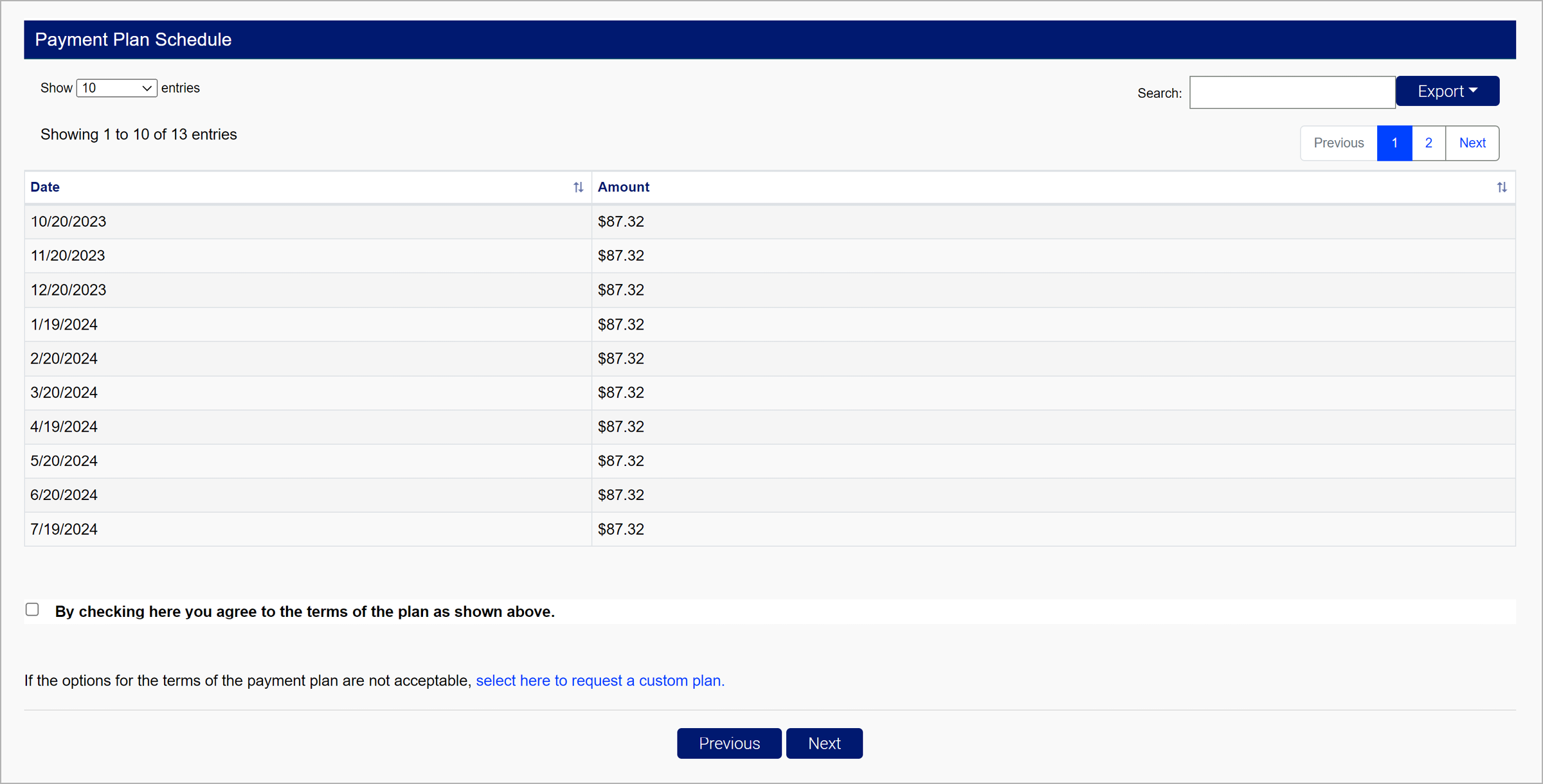The image size is (1543, 784).
Task: Select the 10/20/2023 payment row
Action: click(68, 222)
